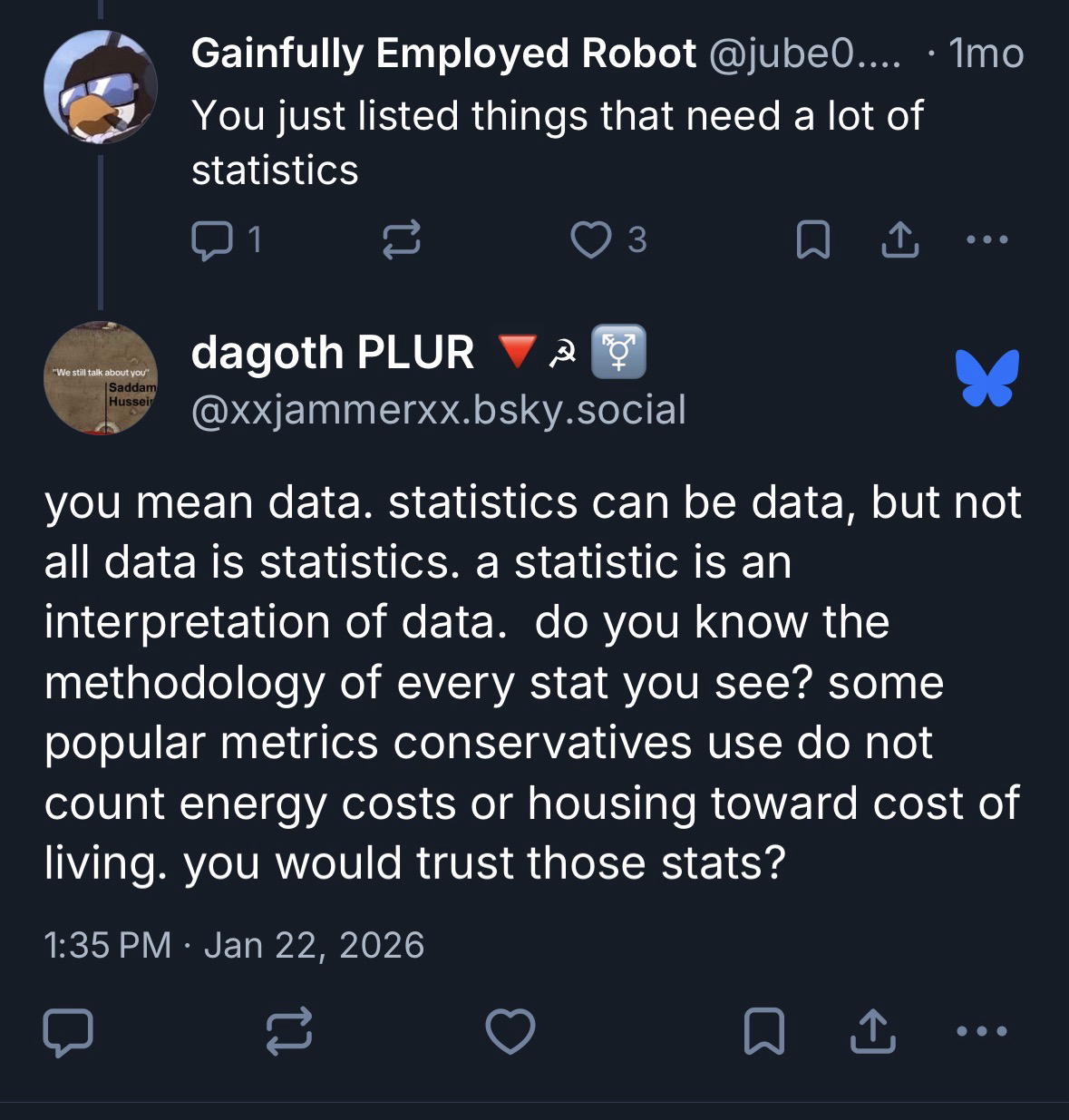Click the 1:35 PM Jan 22, 2026 timestamp
Viewport: 1069px width, 1120px height.
(234, 945)
